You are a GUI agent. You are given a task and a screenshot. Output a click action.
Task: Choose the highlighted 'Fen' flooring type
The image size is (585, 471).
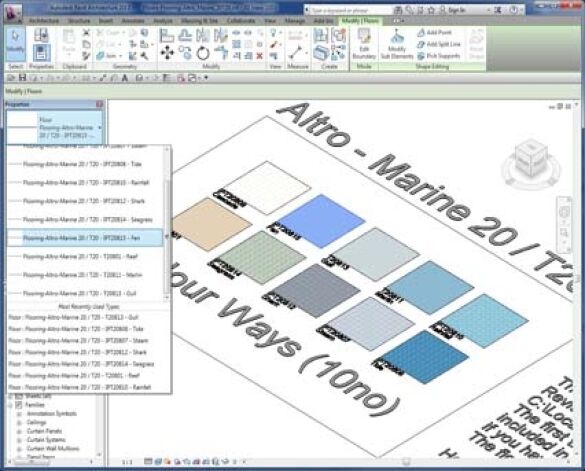coord(85,238)
